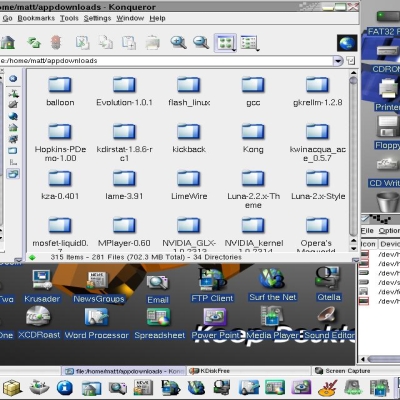Open File menu in KDiskFree window
The image size is (400, 400).
[367, 231]
